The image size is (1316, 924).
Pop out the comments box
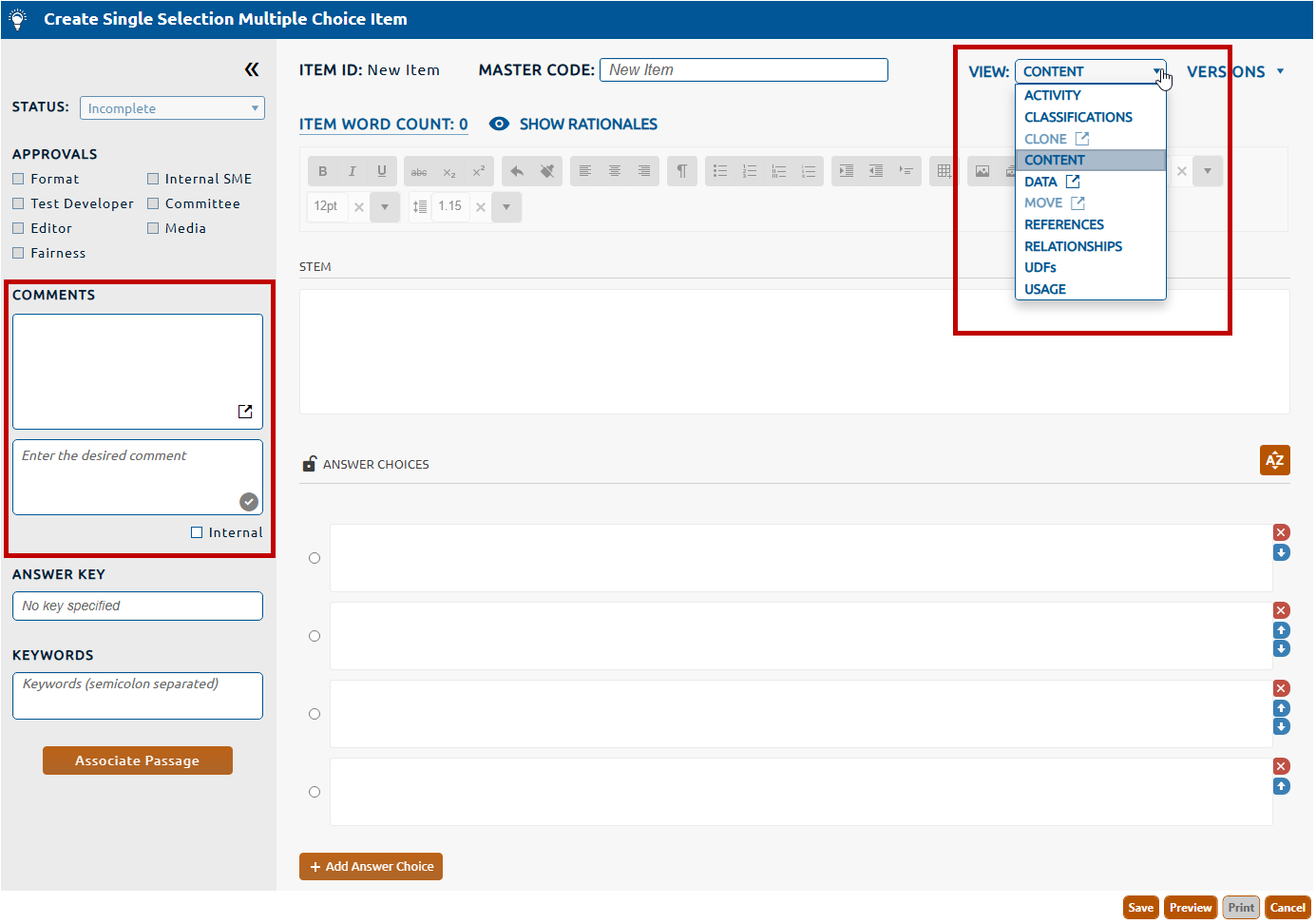[x=245, y=412]
